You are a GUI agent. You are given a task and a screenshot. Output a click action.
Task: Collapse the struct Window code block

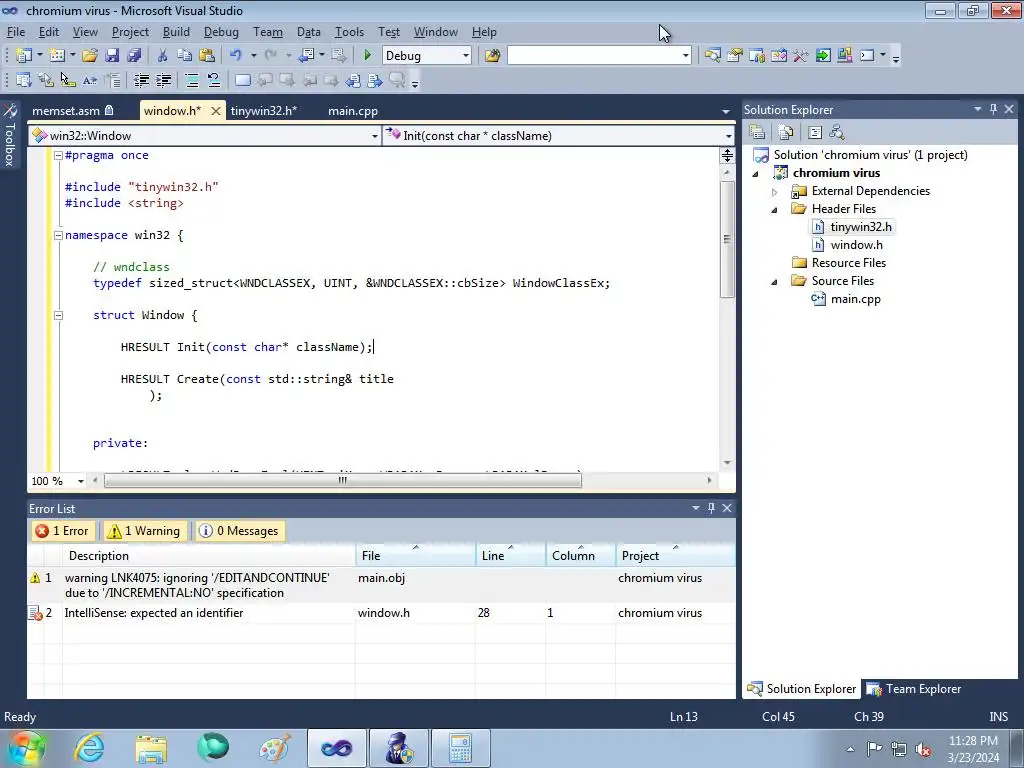click(58, 315)
